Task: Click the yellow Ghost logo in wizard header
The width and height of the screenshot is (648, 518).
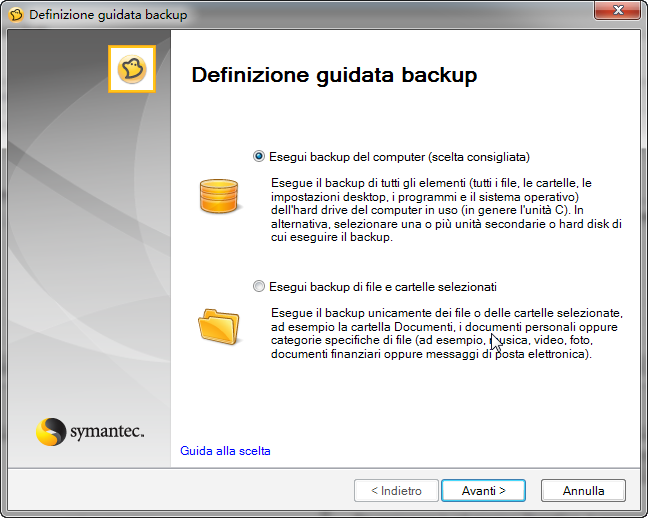Action: coord(132,69)
